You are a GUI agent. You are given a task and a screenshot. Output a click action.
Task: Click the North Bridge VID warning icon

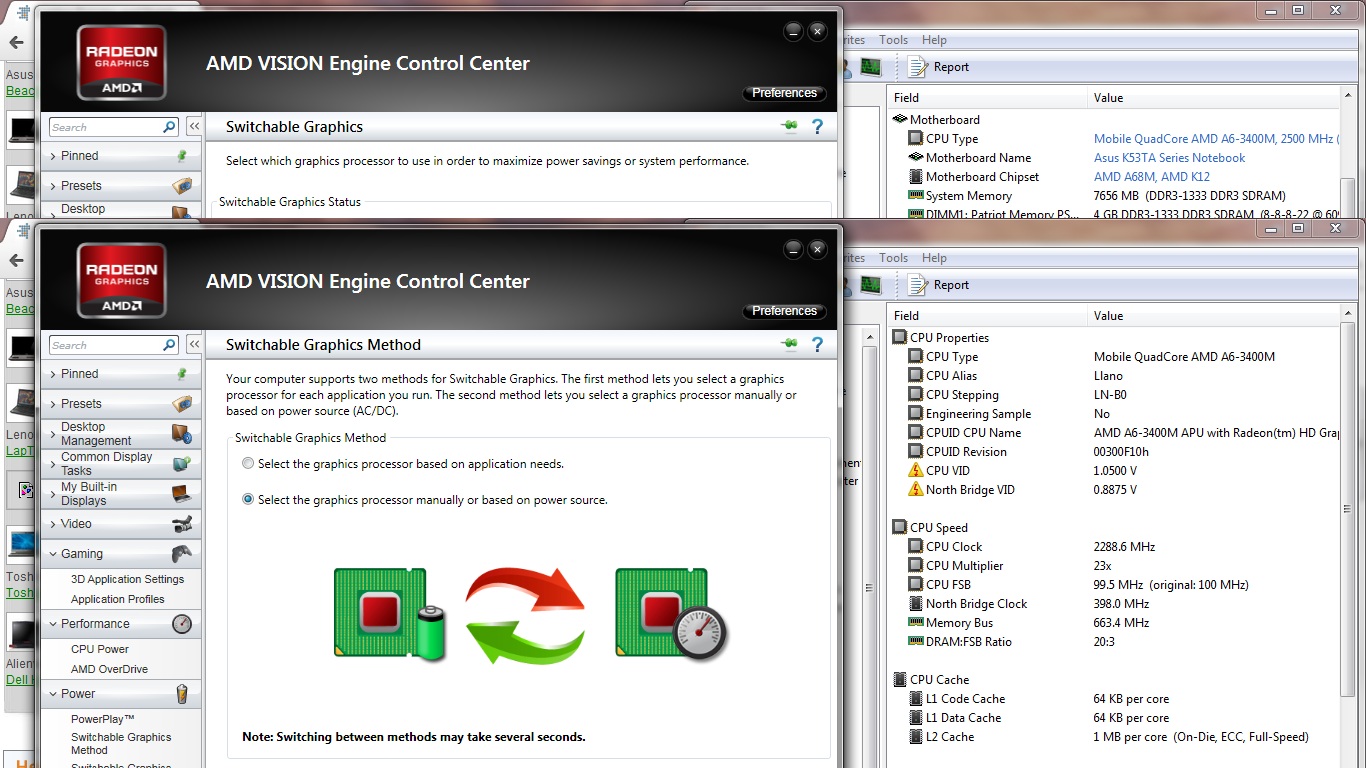tap(915, 489)
